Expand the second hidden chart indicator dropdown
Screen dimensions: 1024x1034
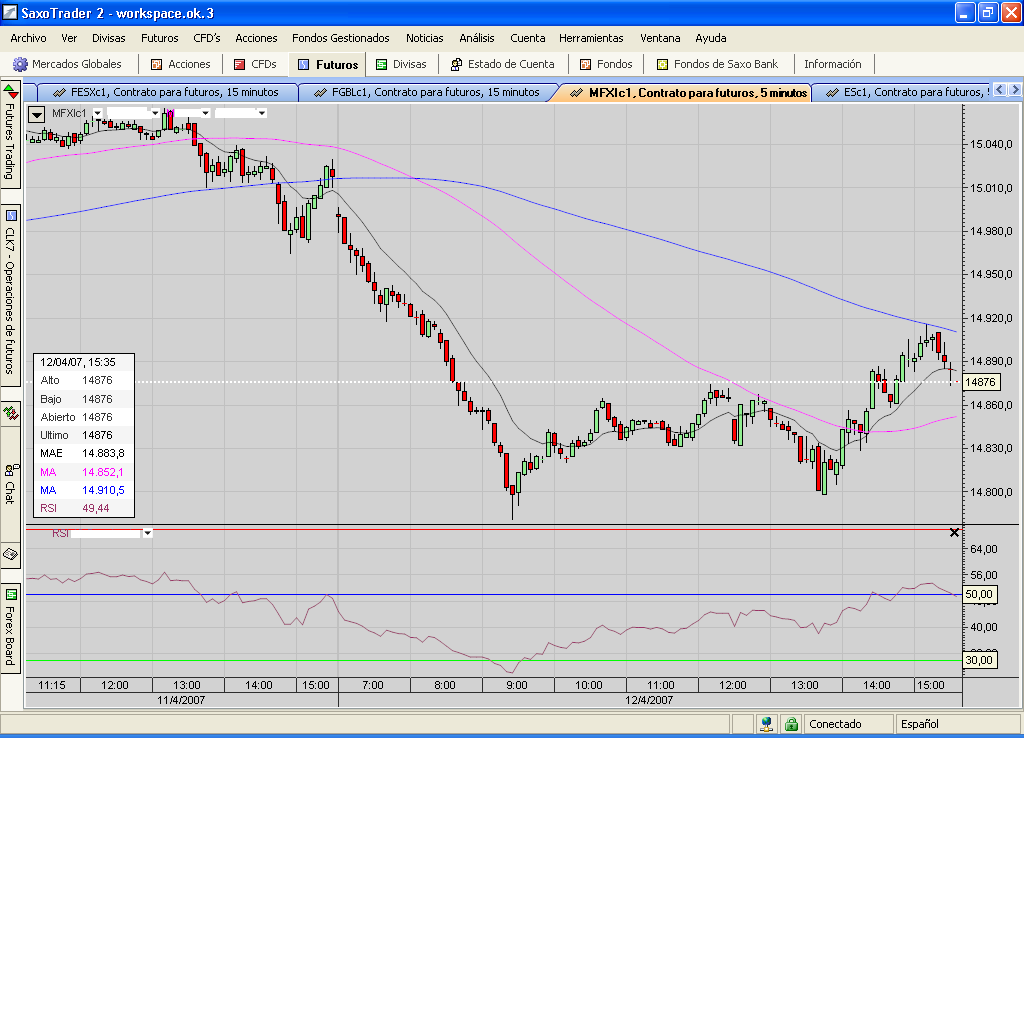pos(155,113)
